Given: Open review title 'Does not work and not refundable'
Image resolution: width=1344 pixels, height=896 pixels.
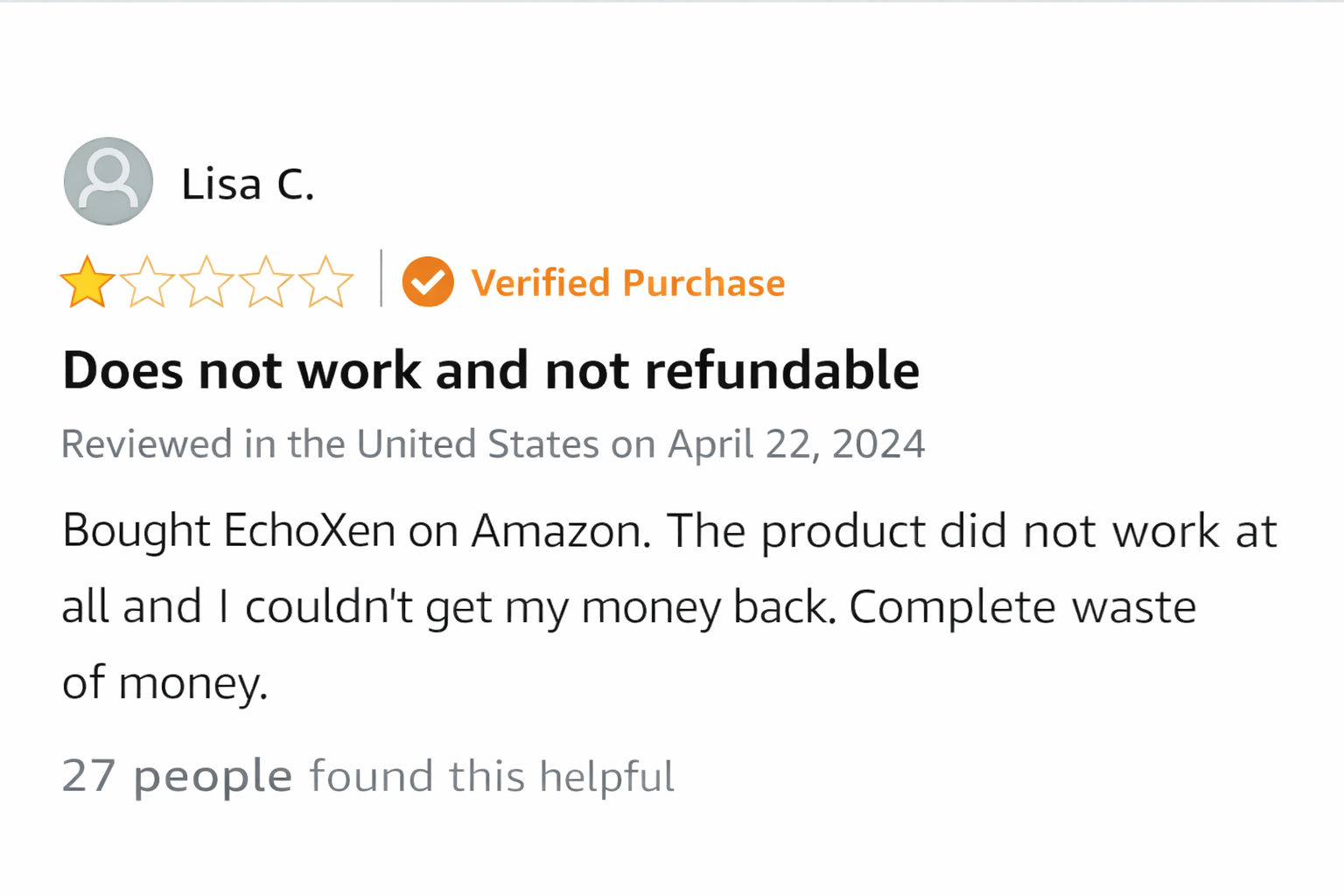Looking at the screenshot, I should (x=490, y=370).
